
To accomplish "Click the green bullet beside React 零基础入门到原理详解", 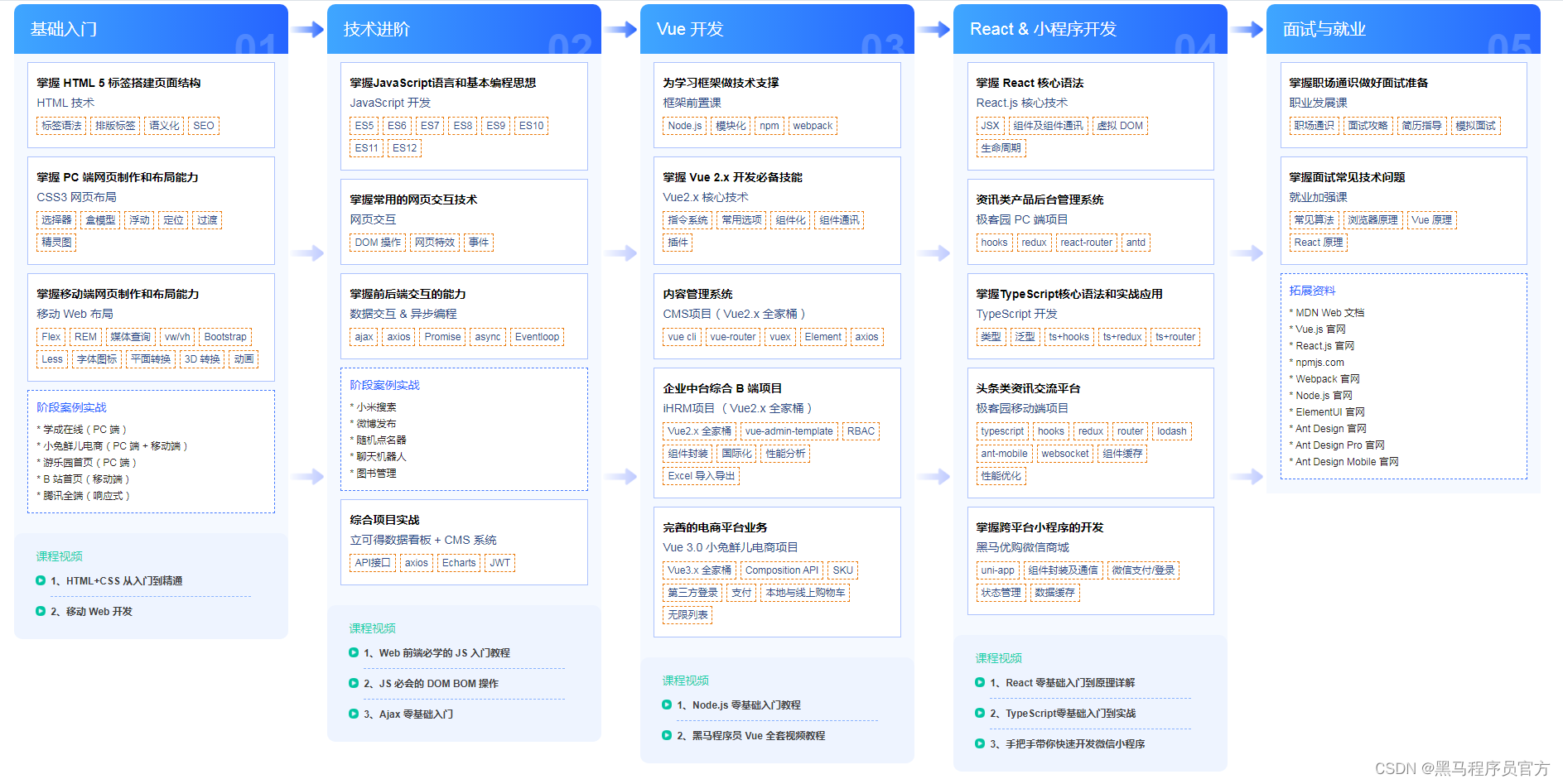I will [980, 682].
